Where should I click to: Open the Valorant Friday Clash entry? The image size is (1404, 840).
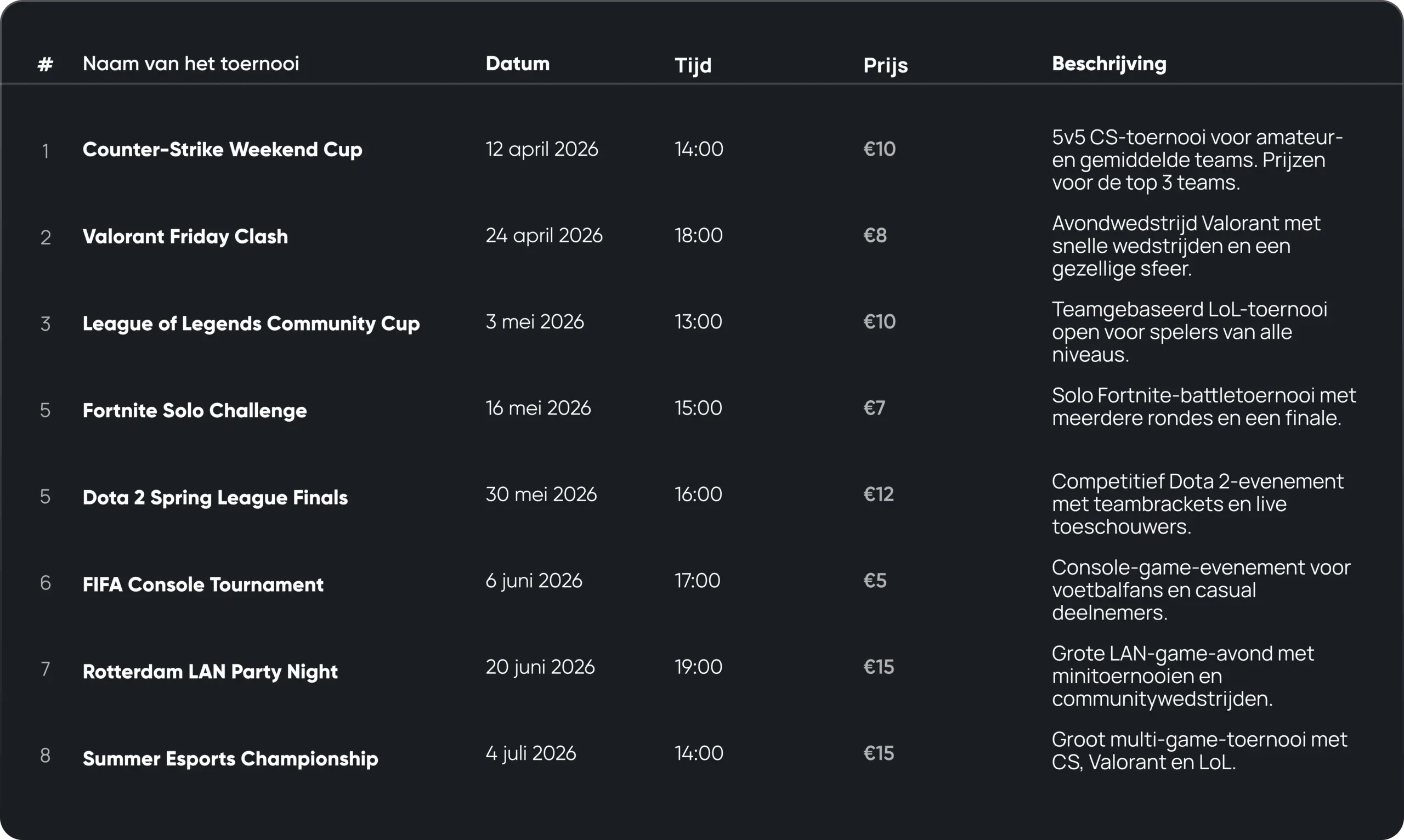click(x=185, y=236)
